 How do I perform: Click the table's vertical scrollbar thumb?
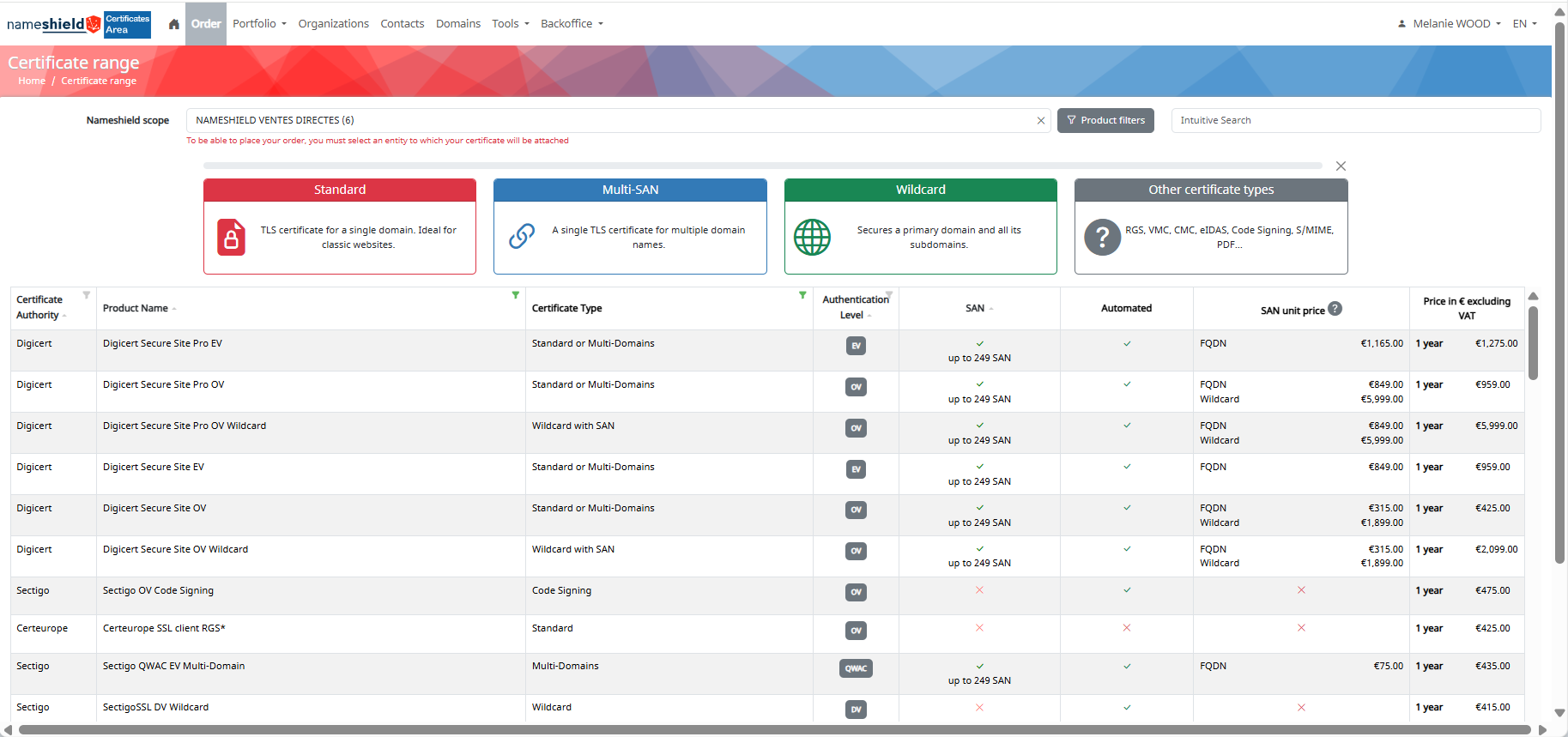click(1533, 342)
